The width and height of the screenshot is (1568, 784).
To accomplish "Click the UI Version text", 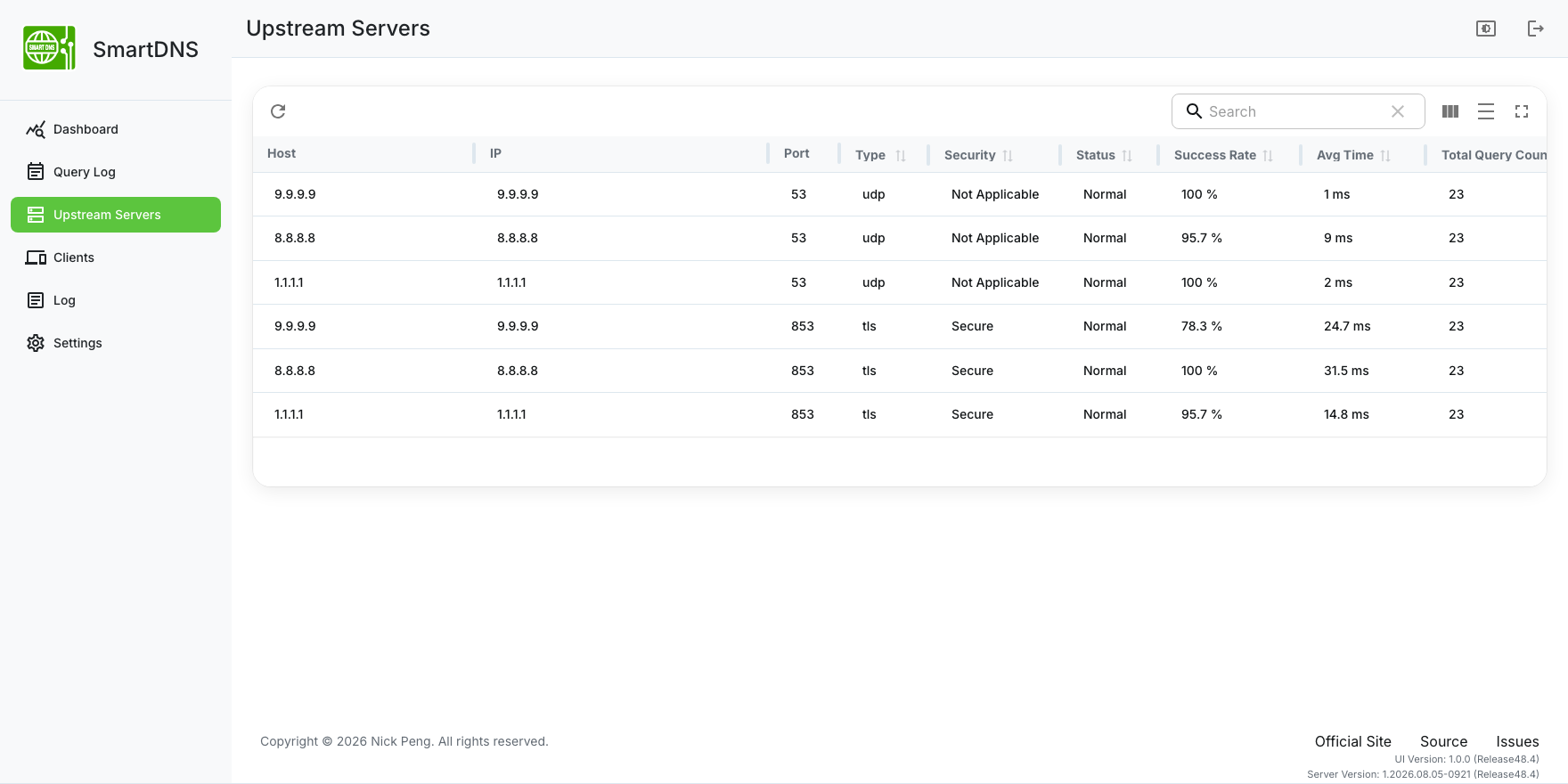I will tap(1466, 759).
